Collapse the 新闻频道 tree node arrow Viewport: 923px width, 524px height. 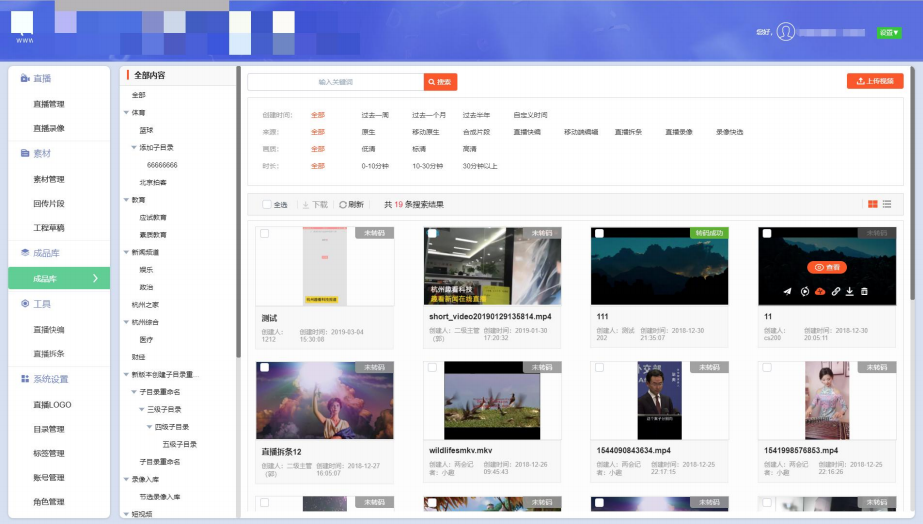pyautogui.click(x=127, y=252)
